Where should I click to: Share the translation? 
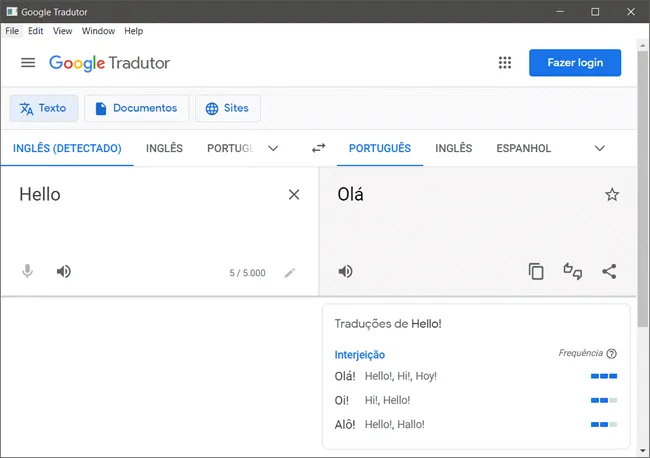(x=609, y=271)
